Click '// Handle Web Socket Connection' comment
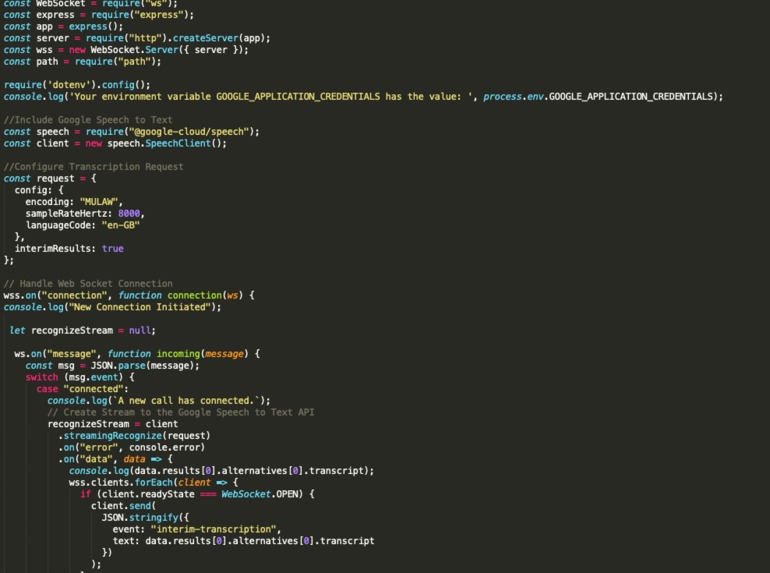770x573 pixels. coord(88,284)
